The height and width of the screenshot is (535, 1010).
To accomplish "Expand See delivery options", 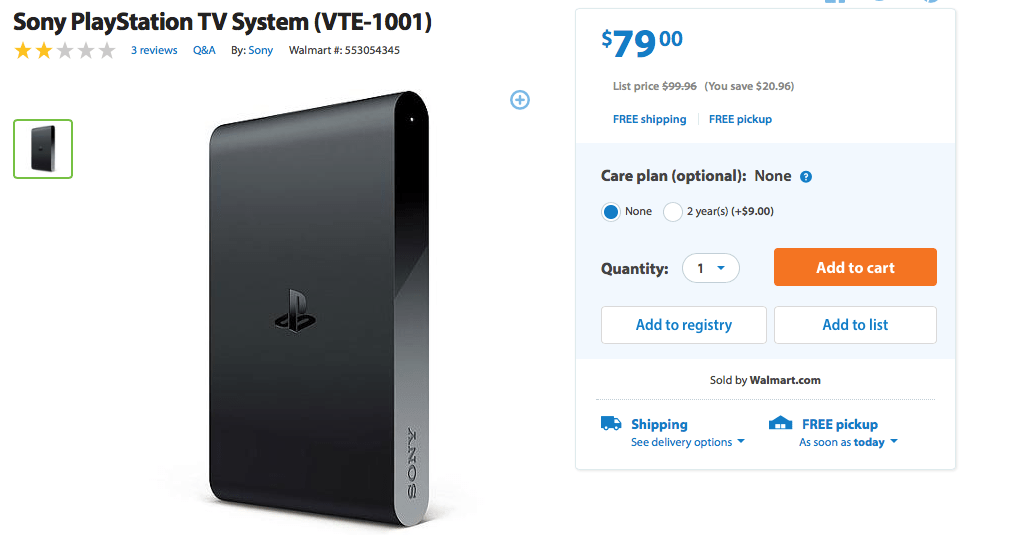I will coord(687,442).
